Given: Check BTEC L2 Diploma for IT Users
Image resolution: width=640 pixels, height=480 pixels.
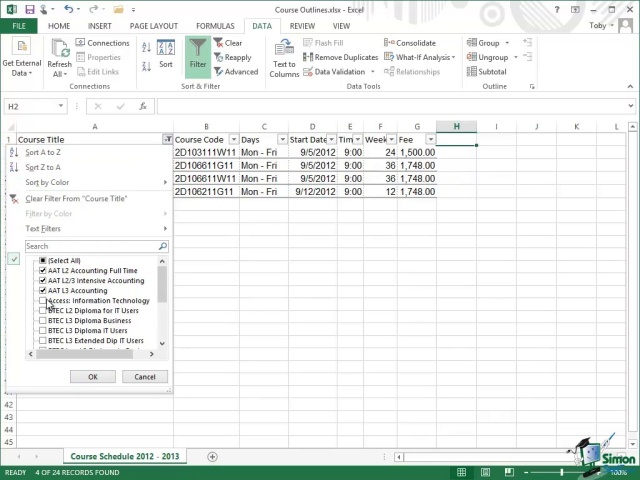Looking at the screenshot, I should [x=43, y=310].
